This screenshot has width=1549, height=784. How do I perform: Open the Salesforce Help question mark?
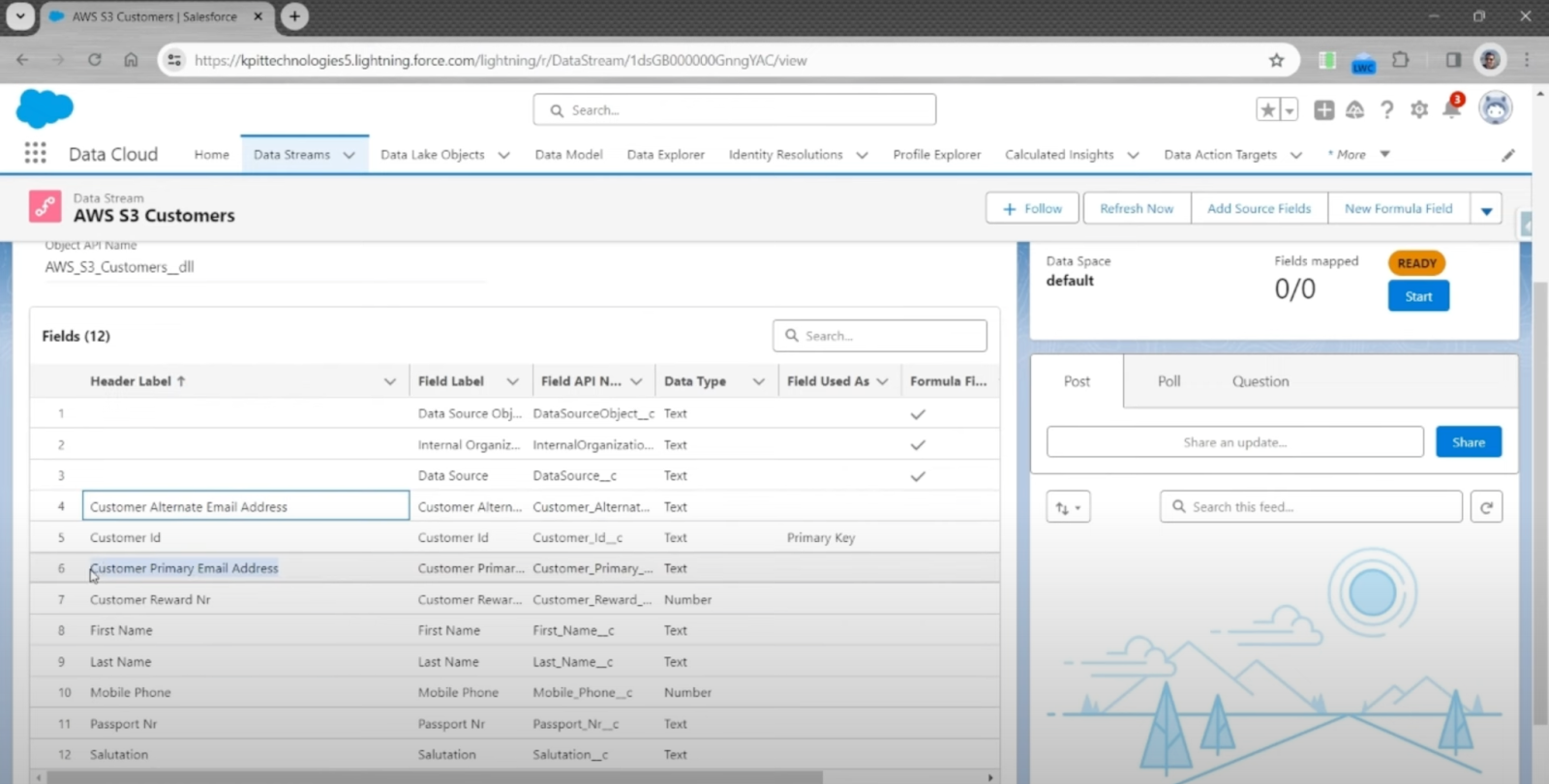tap(1386, 110)
